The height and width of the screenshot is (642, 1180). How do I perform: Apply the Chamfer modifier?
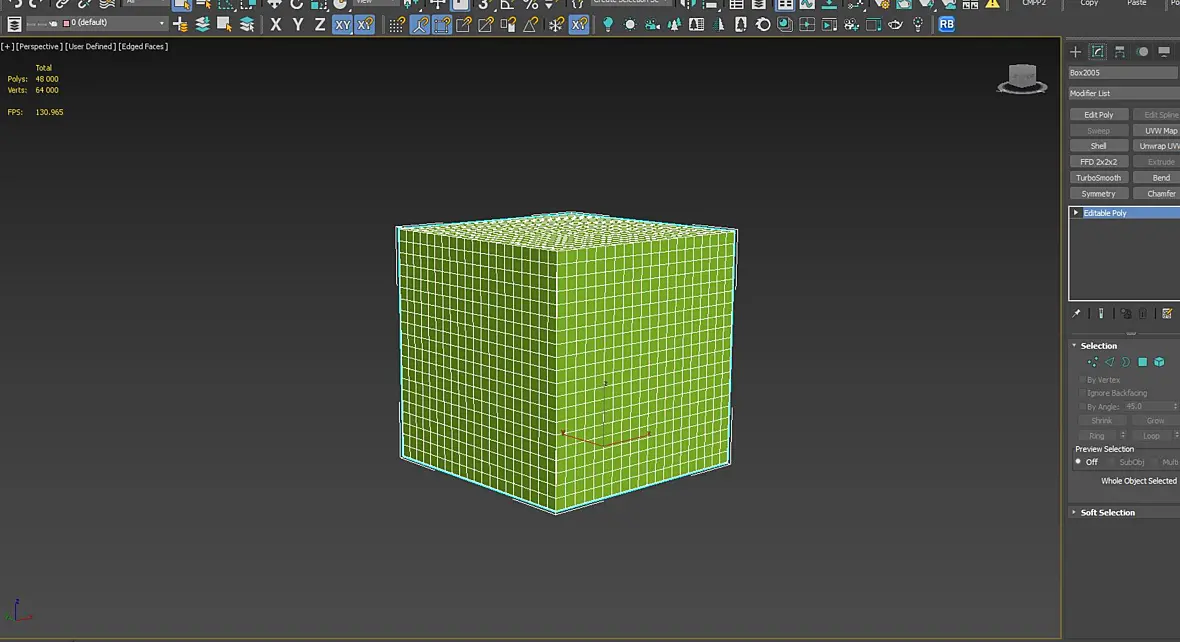tap(1159, 193)
